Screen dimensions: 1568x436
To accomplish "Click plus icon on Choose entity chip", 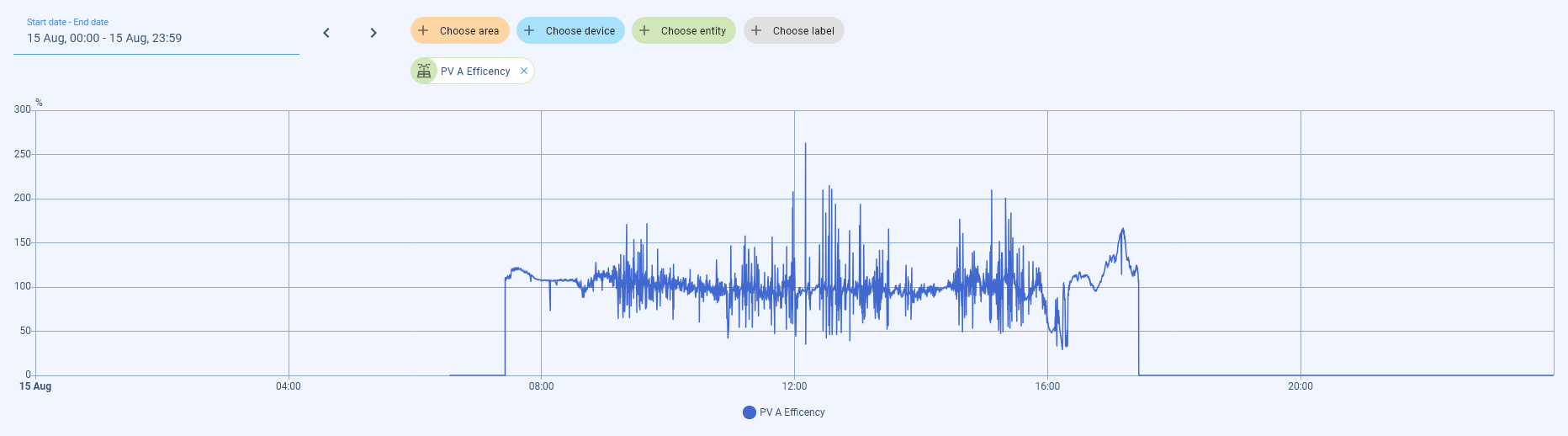I will [x=644, y=30].
